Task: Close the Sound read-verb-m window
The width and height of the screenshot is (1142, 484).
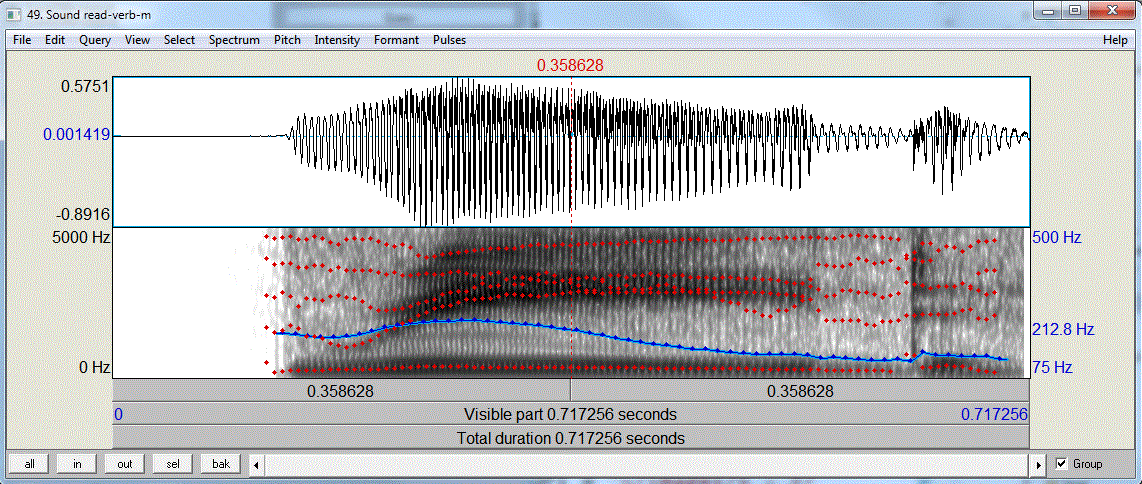Action: coord(1110,10)
